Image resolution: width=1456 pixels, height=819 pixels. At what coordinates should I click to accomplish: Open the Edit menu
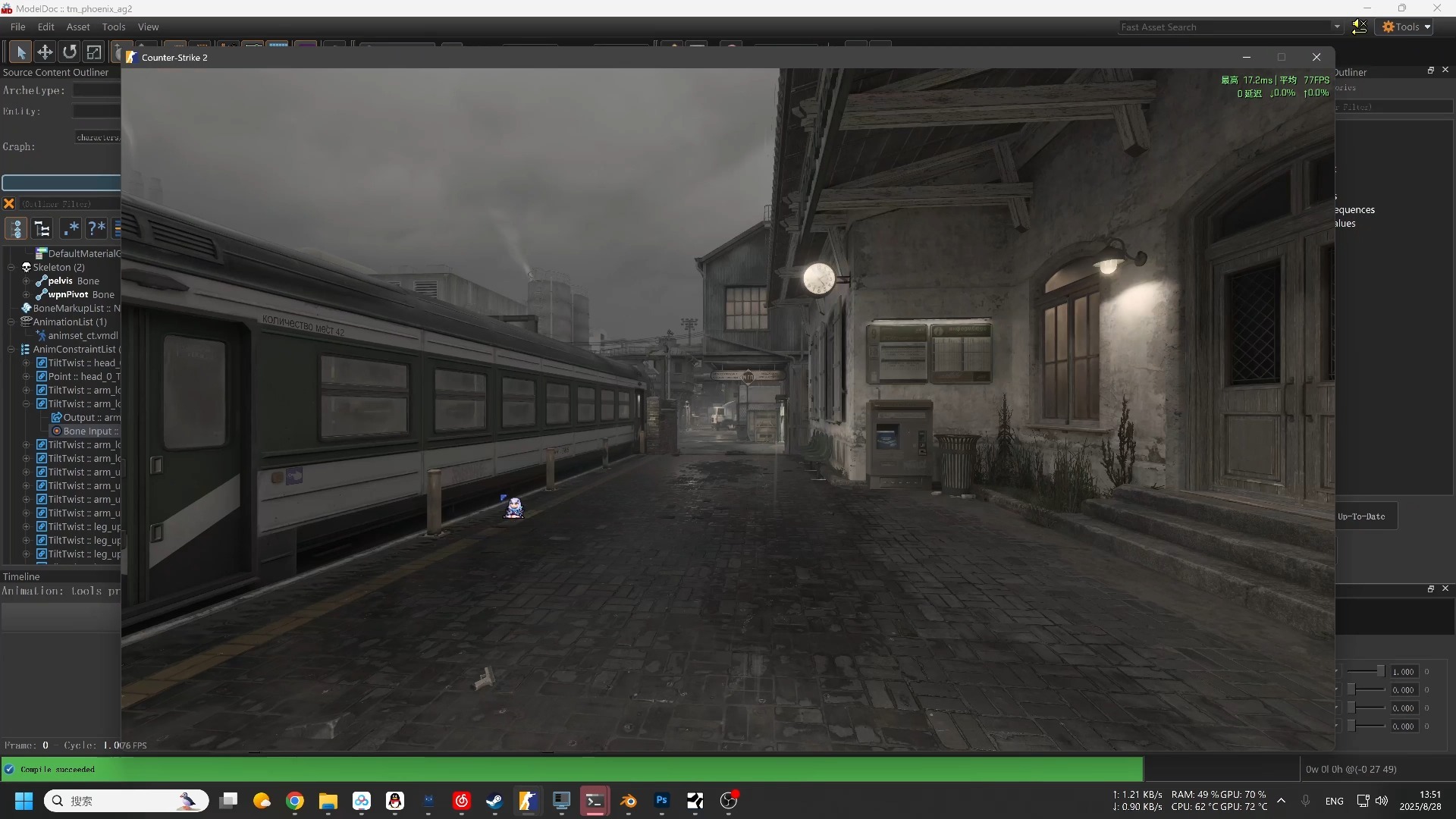point(46,27)
